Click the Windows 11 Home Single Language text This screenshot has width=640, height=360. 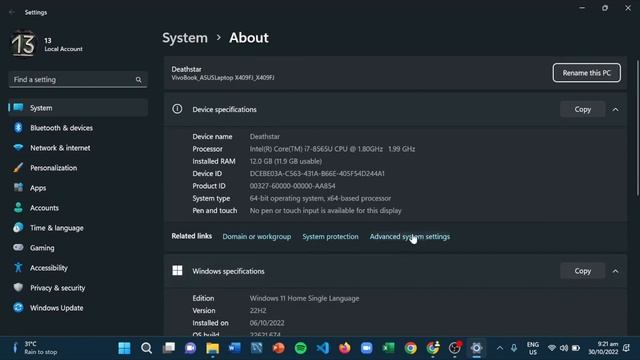[x=304, y=298]
